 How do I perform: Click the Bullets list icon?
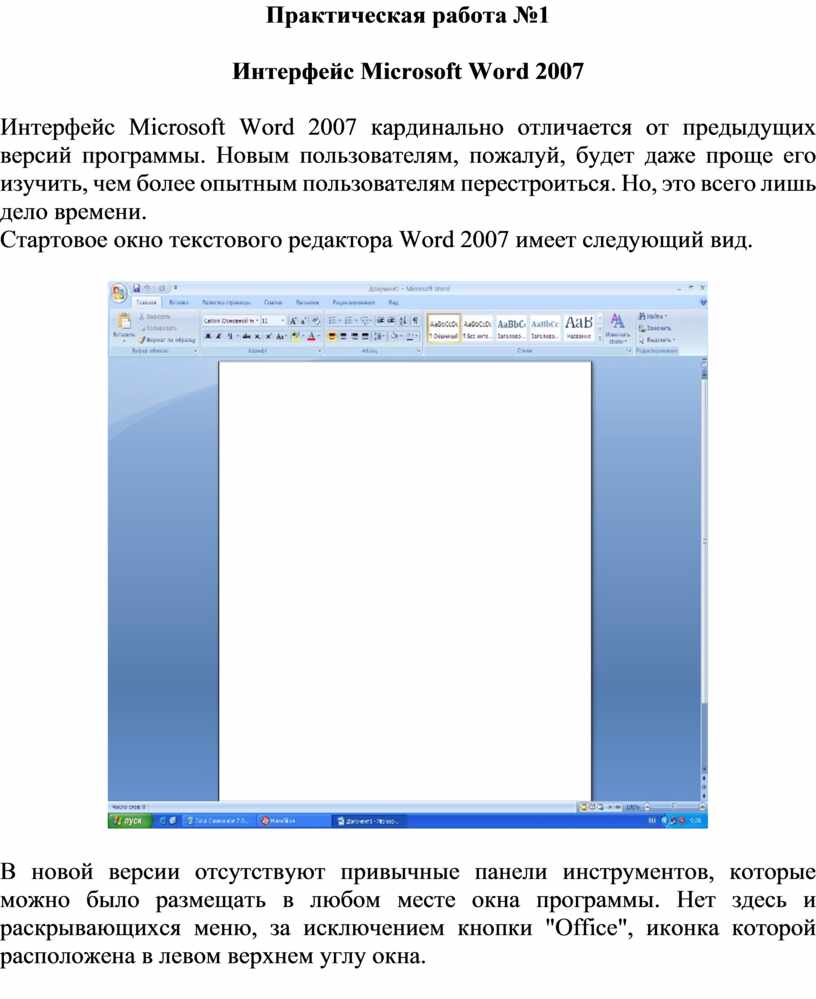tap(333, 320)
